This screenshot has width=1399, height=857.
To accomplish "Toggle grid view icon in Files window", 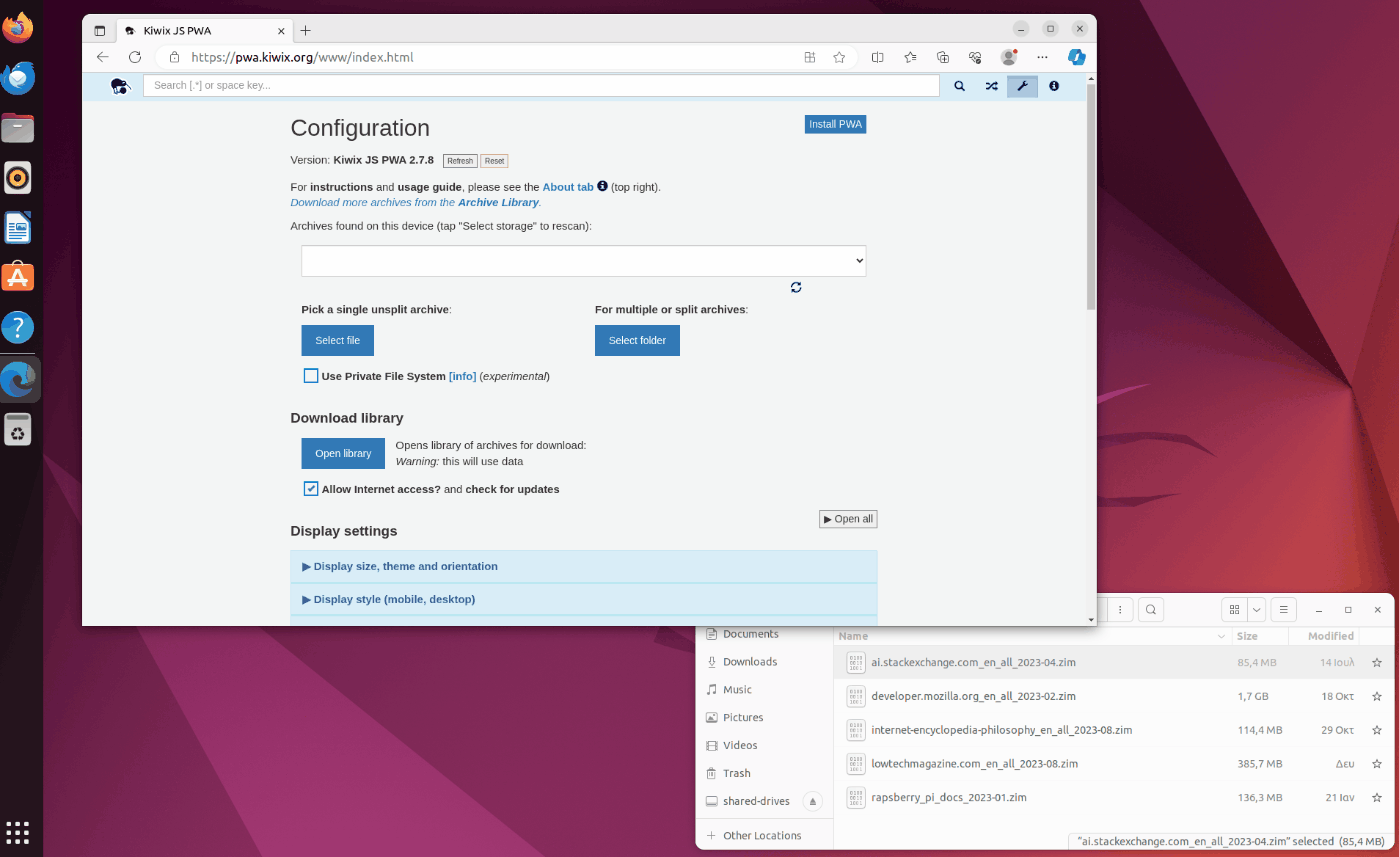I will pyautogui.click(x=1234, y=609).
